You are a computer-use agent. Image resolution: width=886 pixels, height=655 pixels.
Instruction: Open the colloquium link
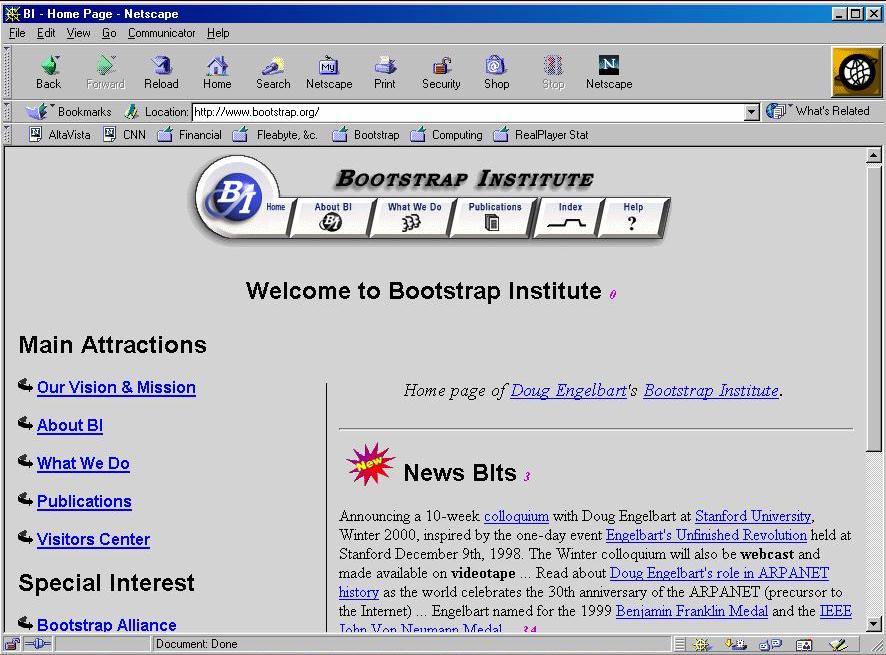(x=516, y=516)
